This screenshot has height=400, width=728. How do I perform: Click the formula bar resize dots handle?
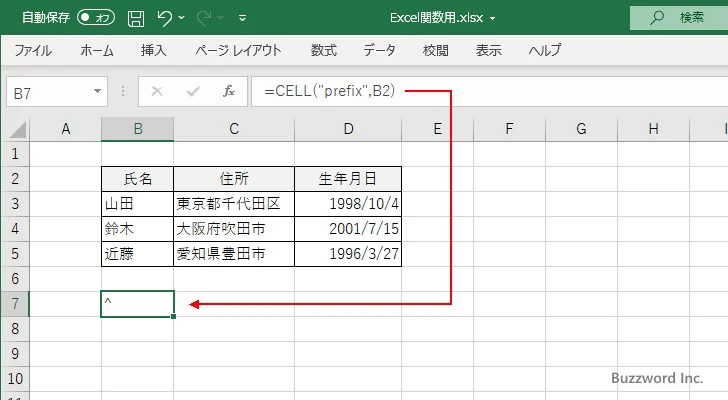tap(123, 91)
